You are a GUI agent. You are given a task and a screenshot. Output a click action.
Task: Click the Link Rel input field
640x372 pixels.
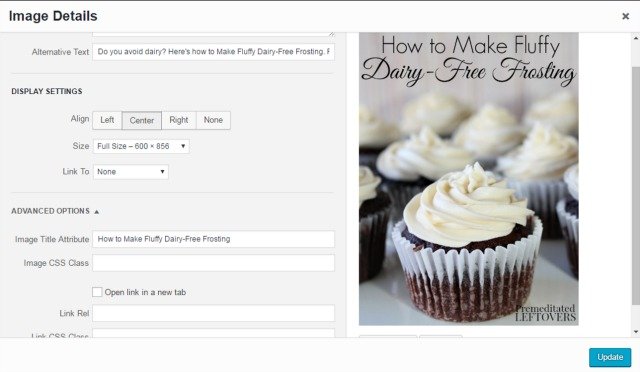(213, 313)
